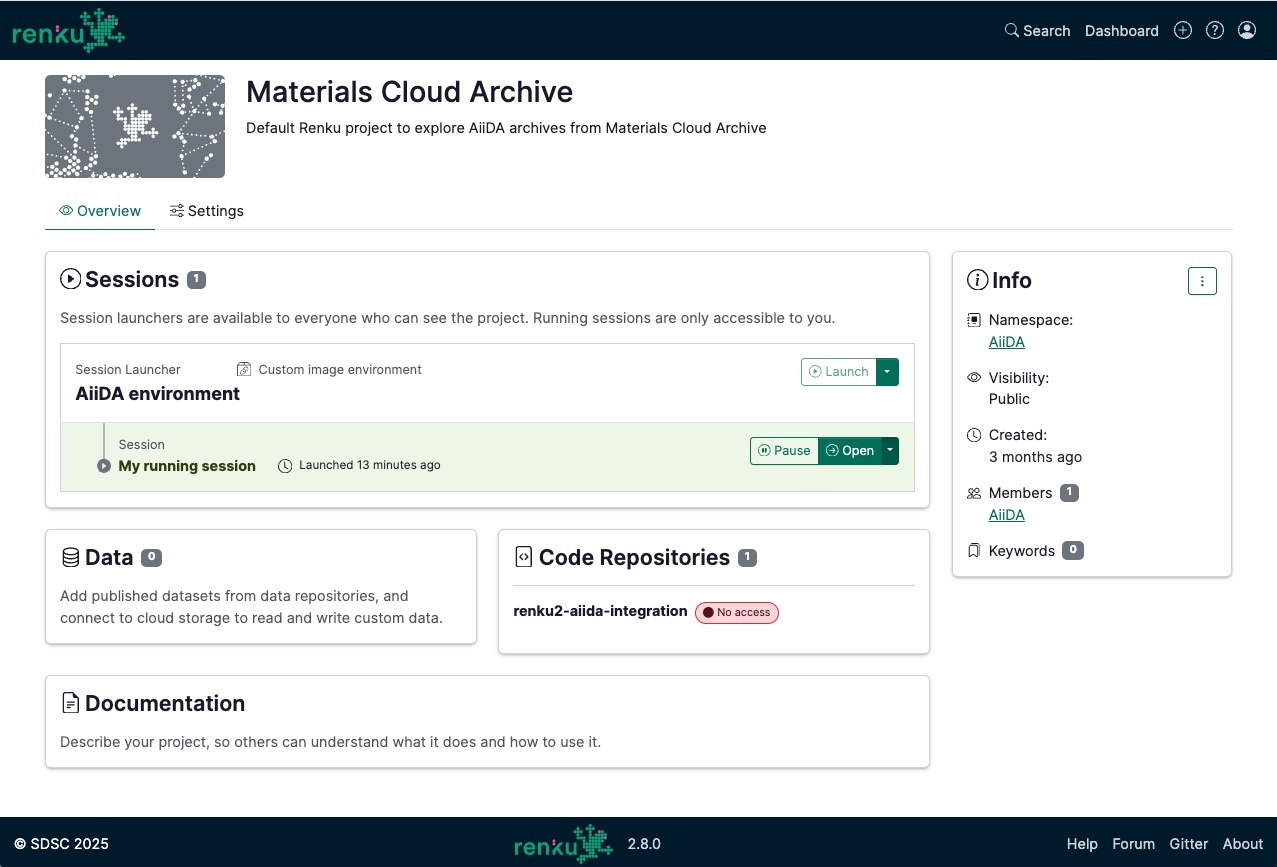Follow the AiiDA namespace link
This screenshot has width=1277, height=867.
1006,342
